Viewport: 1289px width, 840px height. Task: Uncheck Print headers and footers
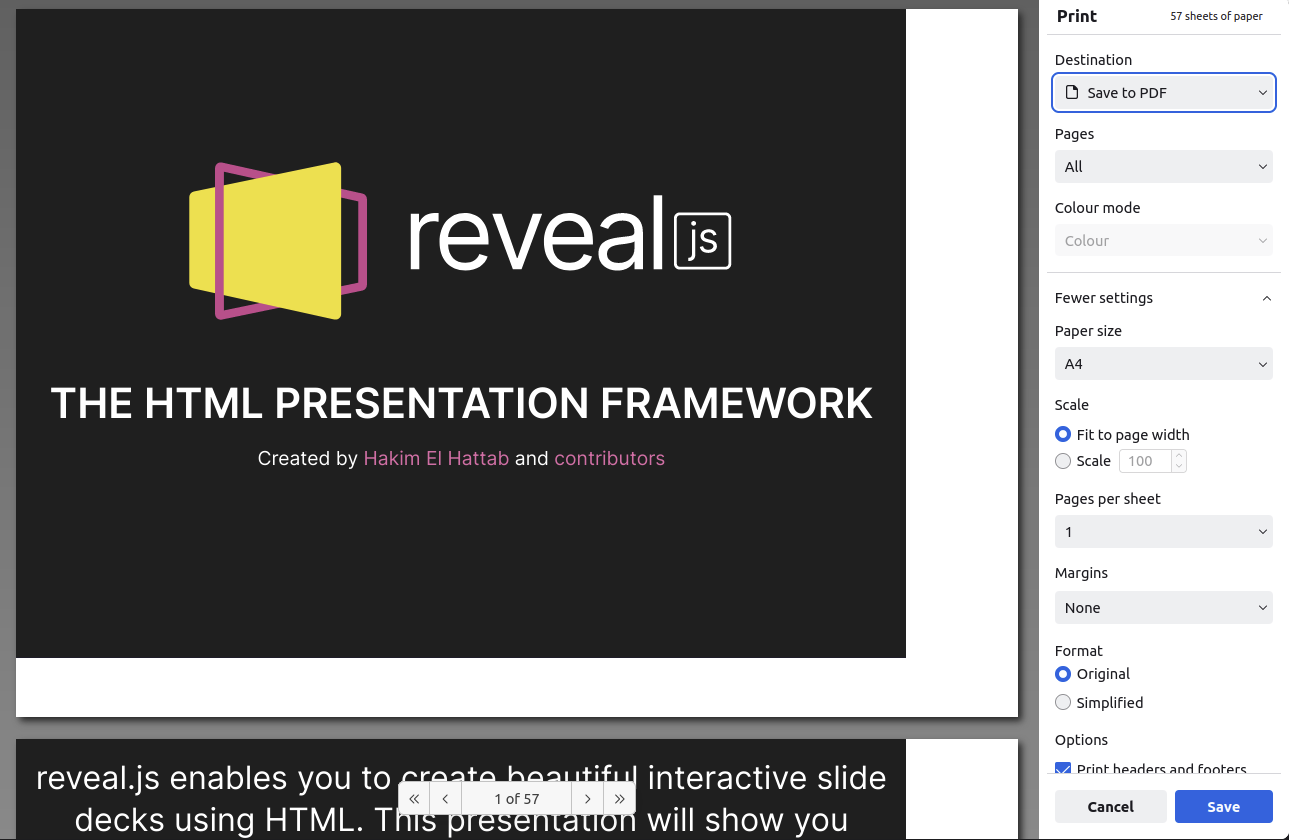pos(1062,769)
